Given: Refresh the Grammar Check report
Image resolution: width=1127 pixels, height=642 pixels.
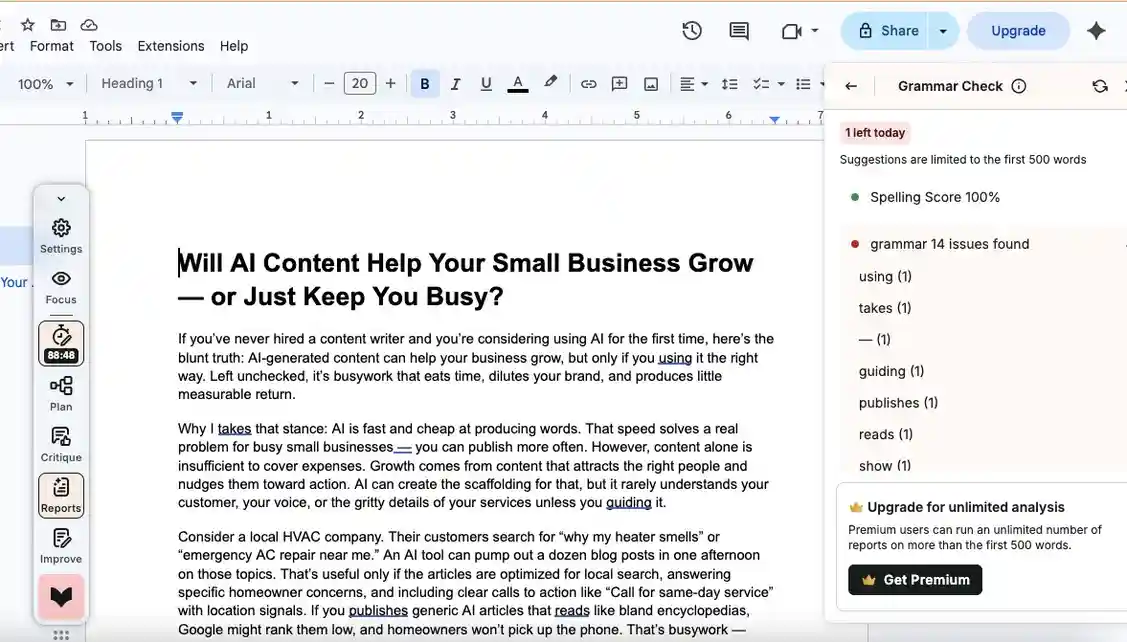Looking at the screenshot, I should (x=1100, y=86).
